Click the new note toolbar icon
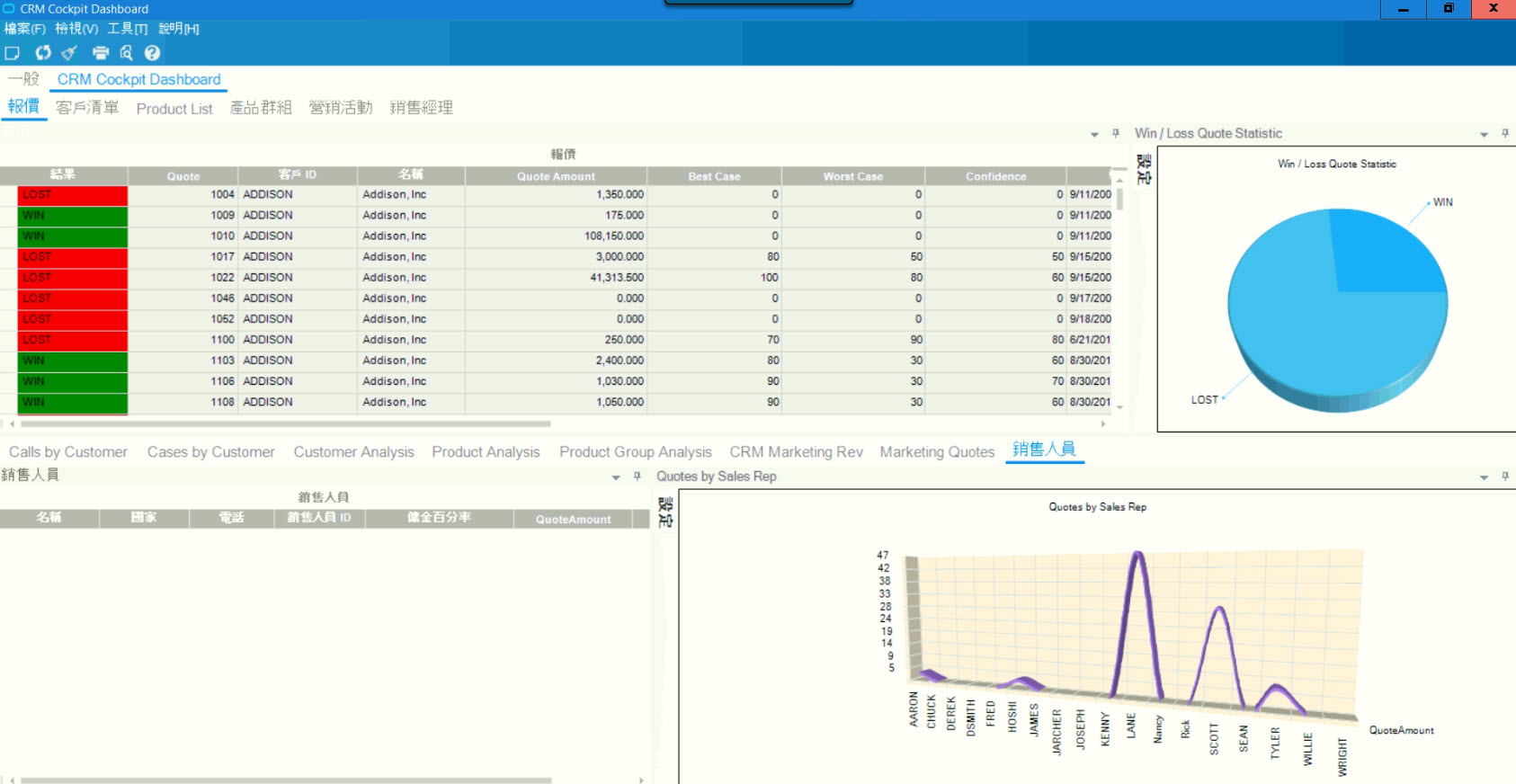Viewport: 1516px width, 784px height. (x=13, y=53)
